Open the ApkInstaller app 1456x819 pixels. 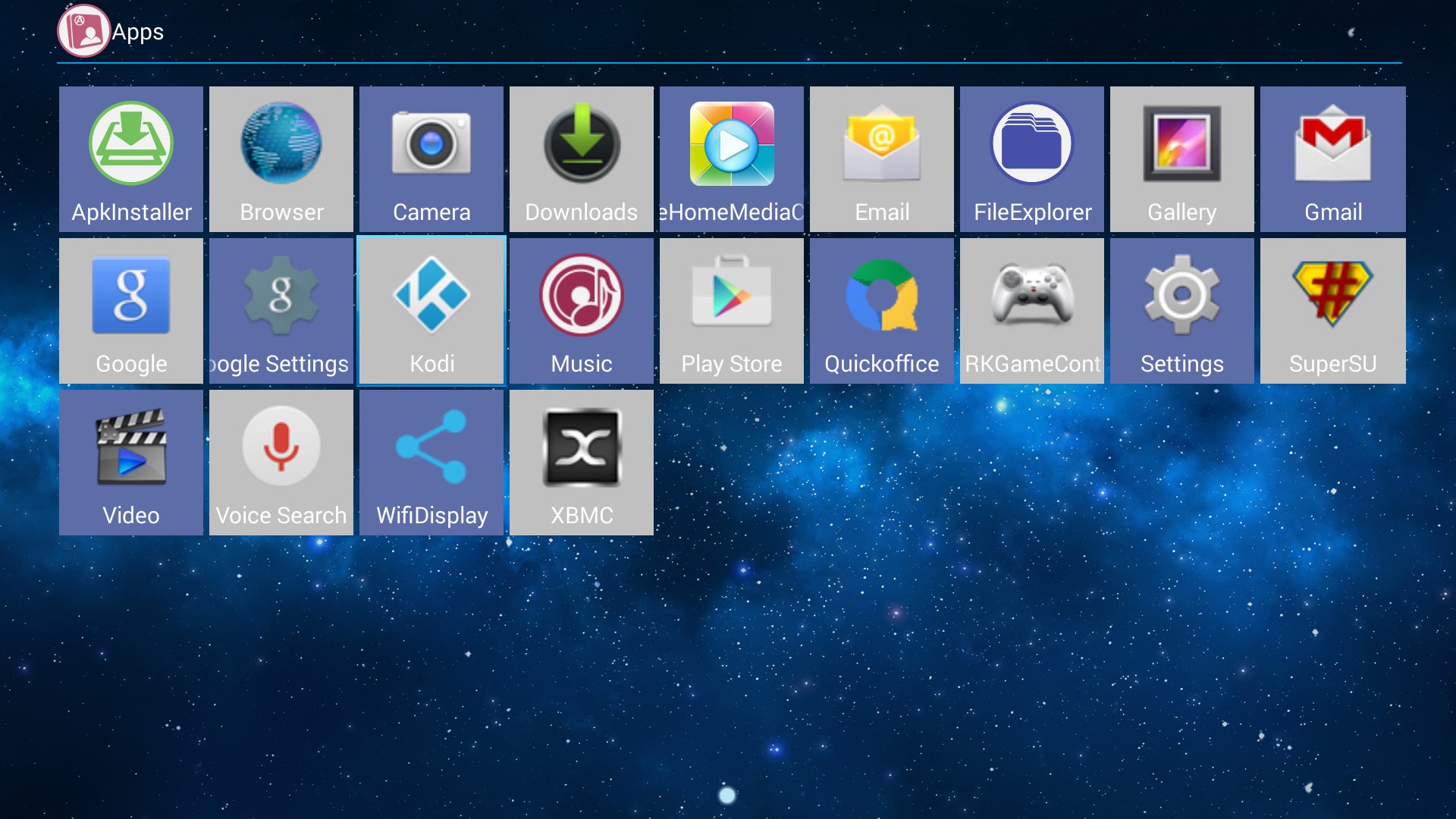131,159
